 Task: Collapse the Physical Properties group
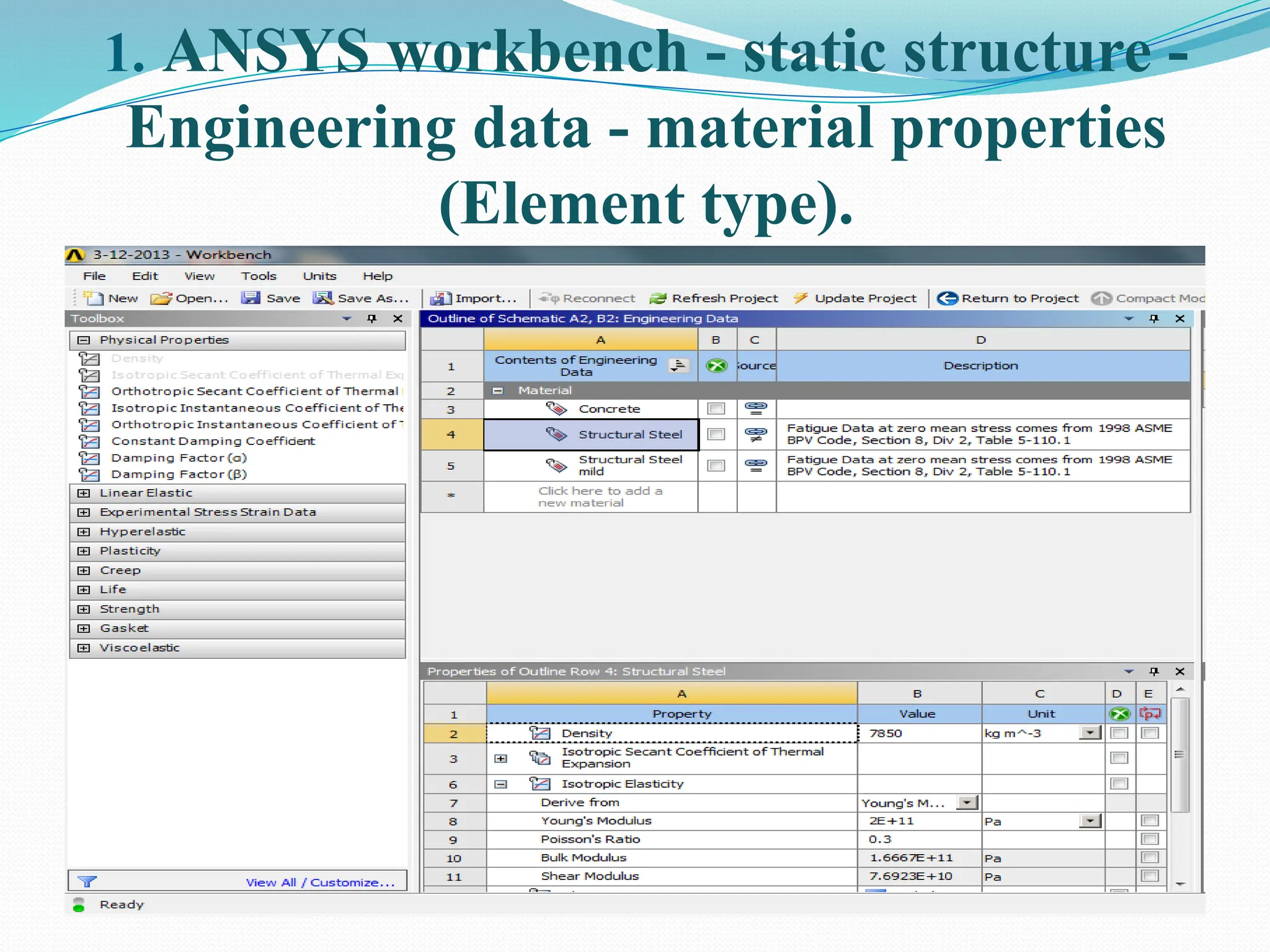[84, 340]
